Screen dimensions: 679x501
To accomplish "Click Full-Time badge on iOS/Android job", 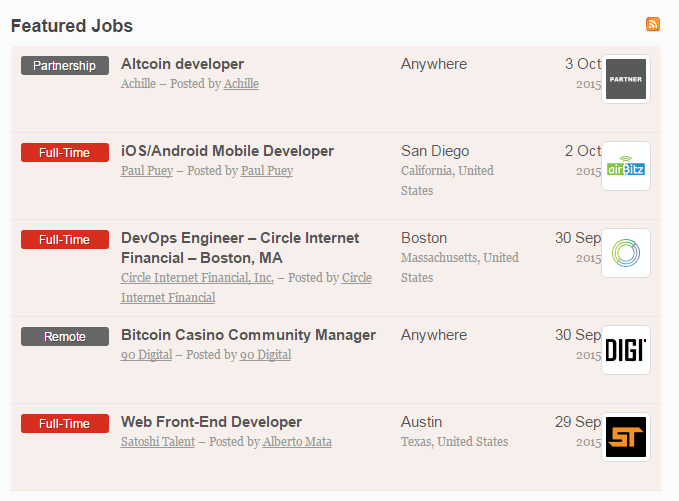I will click(65, 152).
